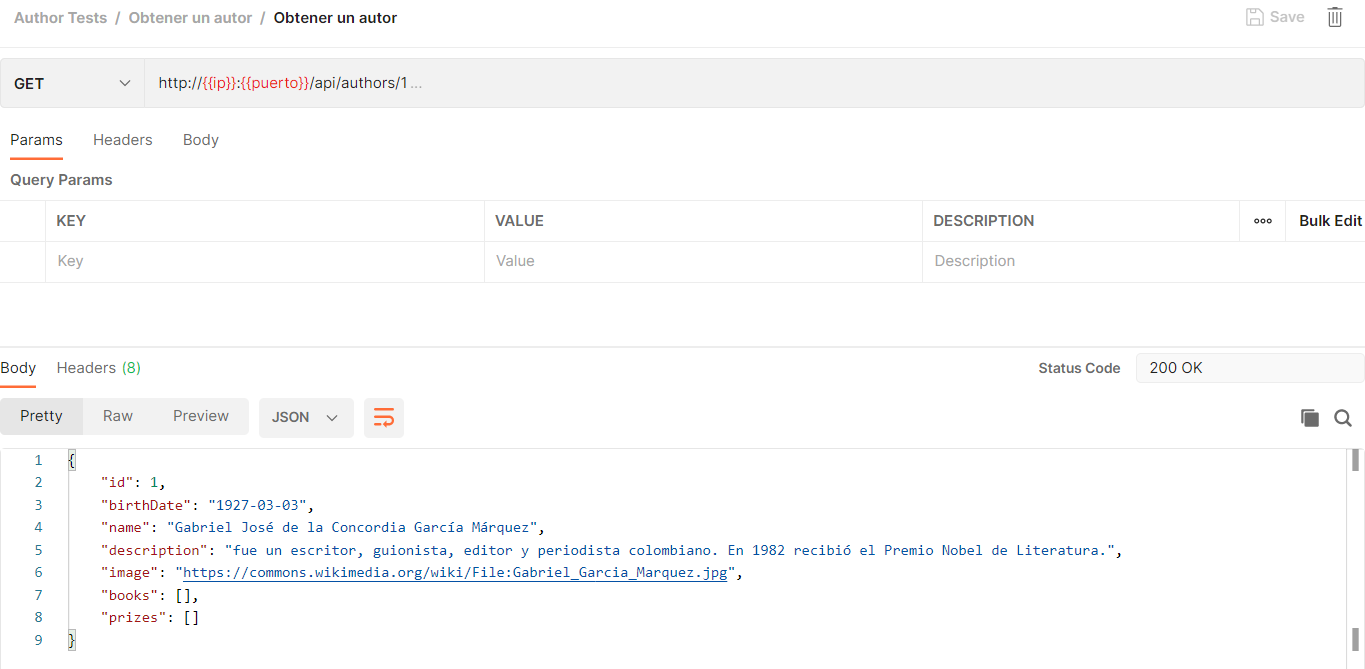The height and width of the screenshot is (669, 1365).
Task: Switch to Preview response view
Action: pos(200,416)
